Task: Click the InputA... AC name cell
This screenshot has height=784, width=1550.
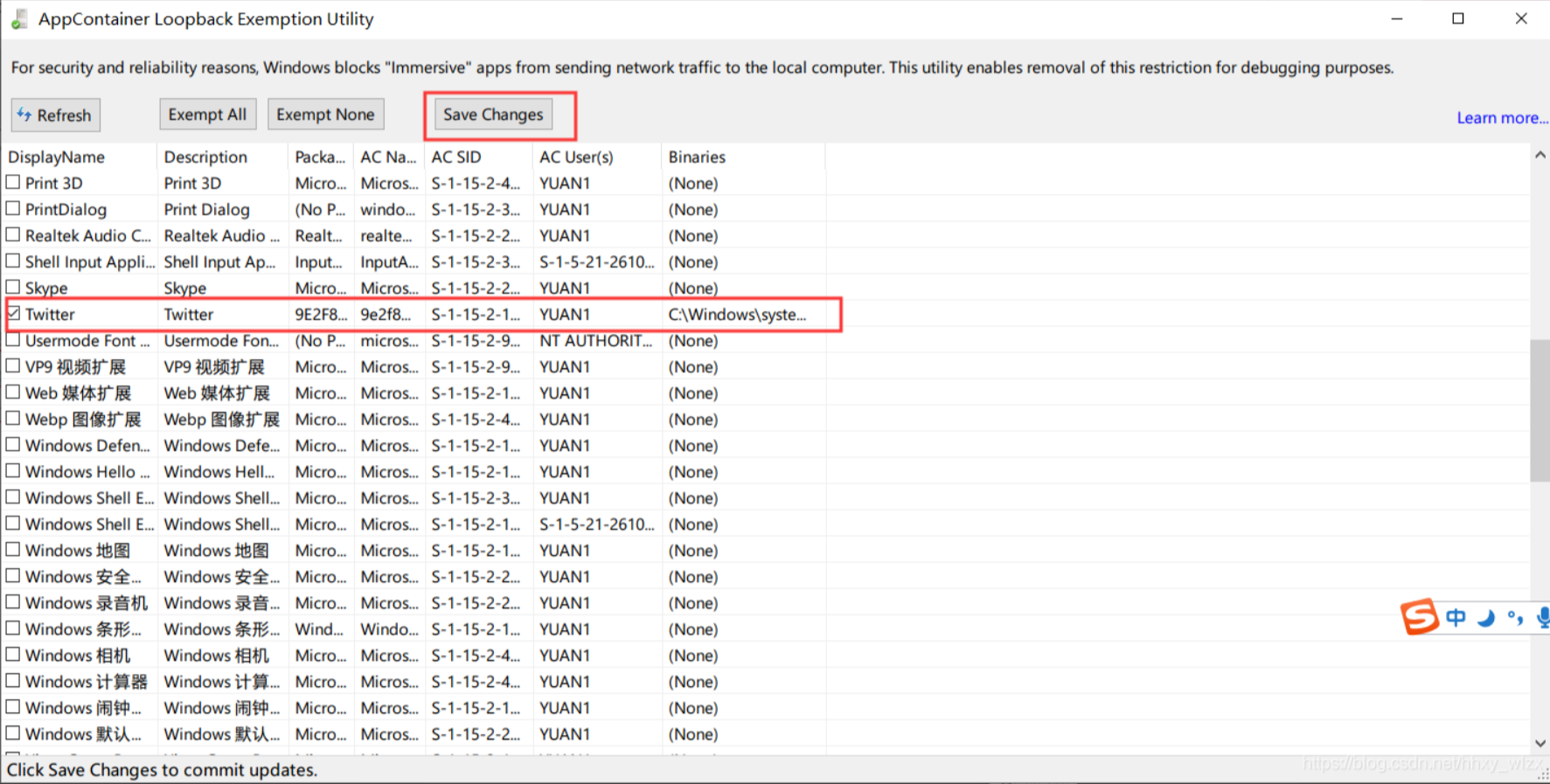Action: coord(390,261)
